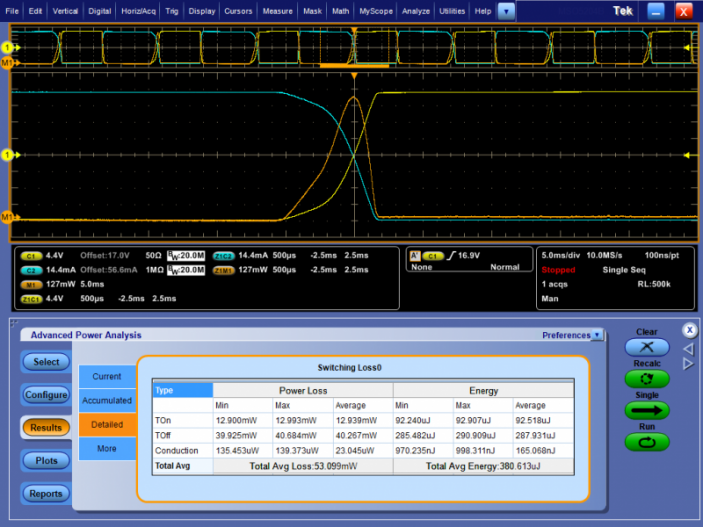Image resolution: width=703 pixels, height=527 pixels.
Task: Select the Z1C2 zoom channel badge
Action: coord(224,256)
